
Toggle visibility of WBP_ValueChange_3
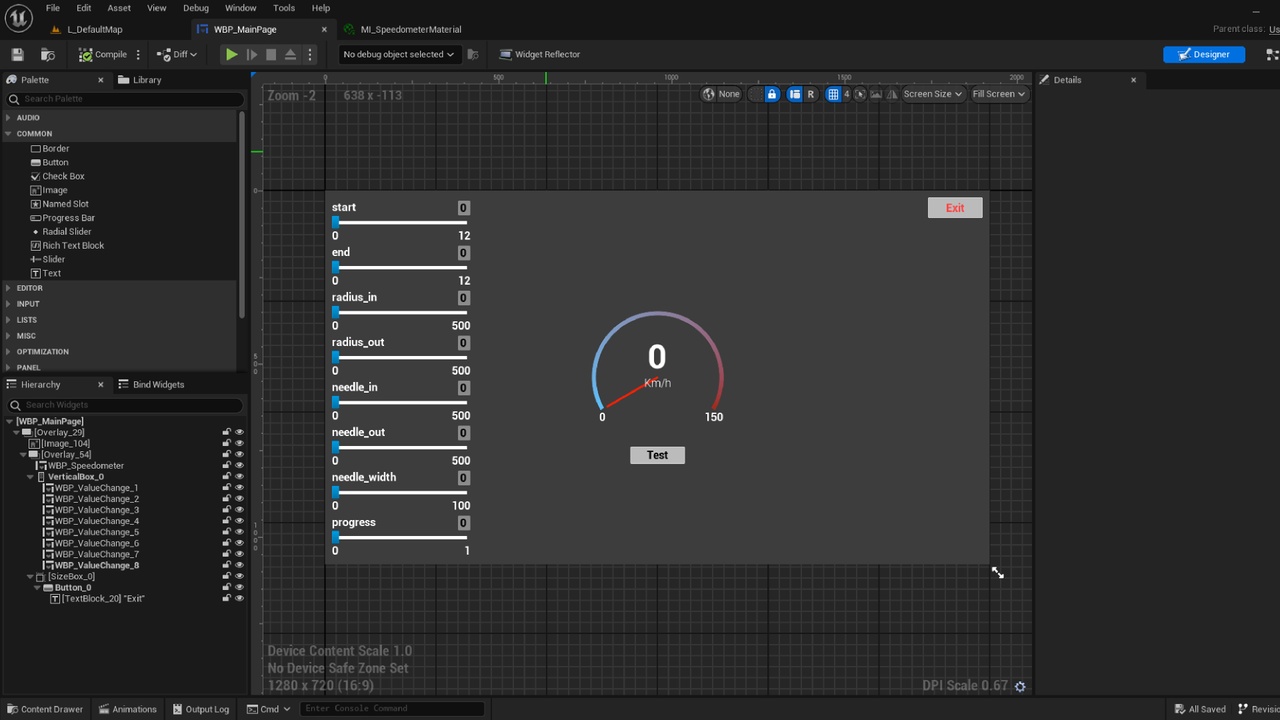click(x=239, y=510)
